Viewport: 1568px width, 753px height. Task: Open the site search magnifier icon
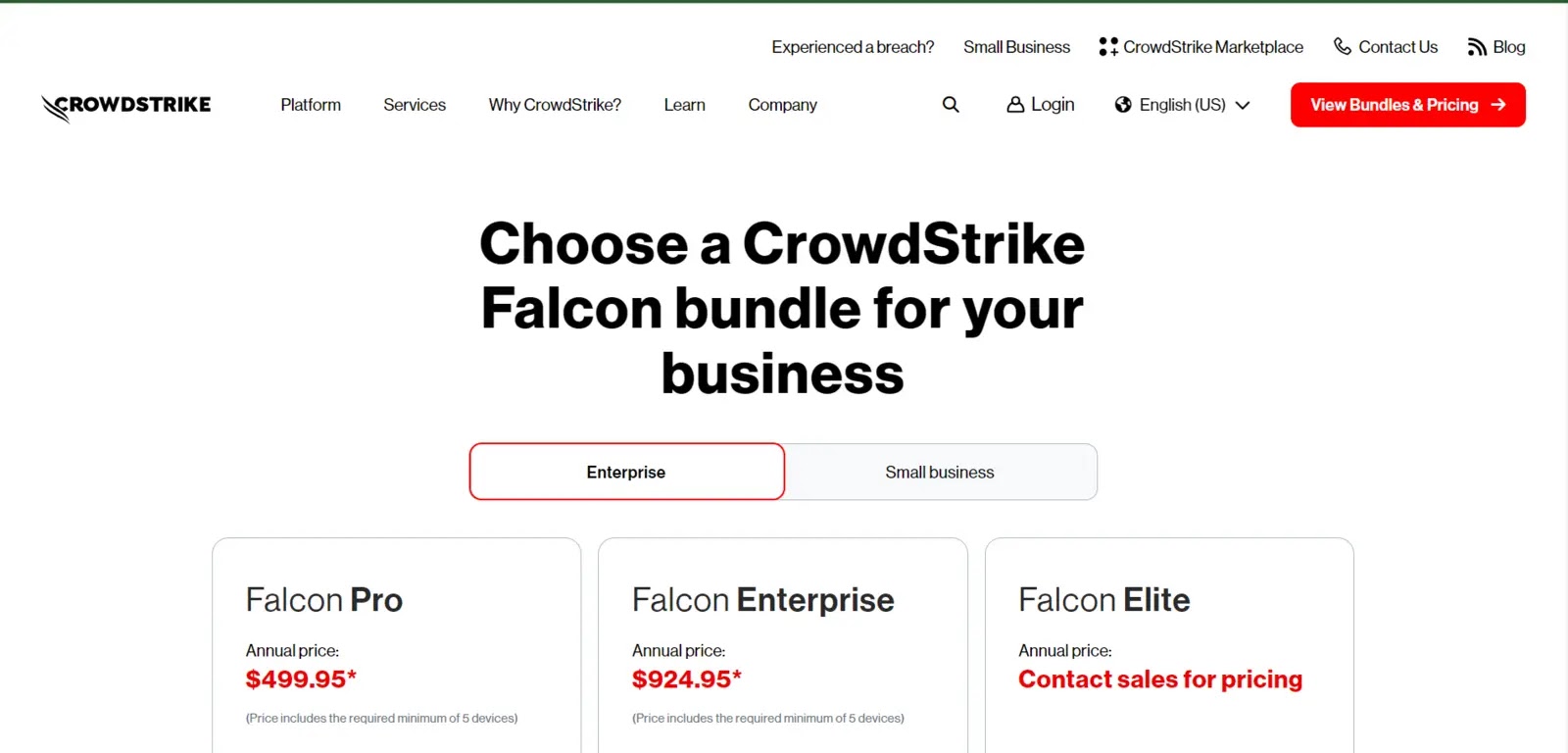click(951, 105)
